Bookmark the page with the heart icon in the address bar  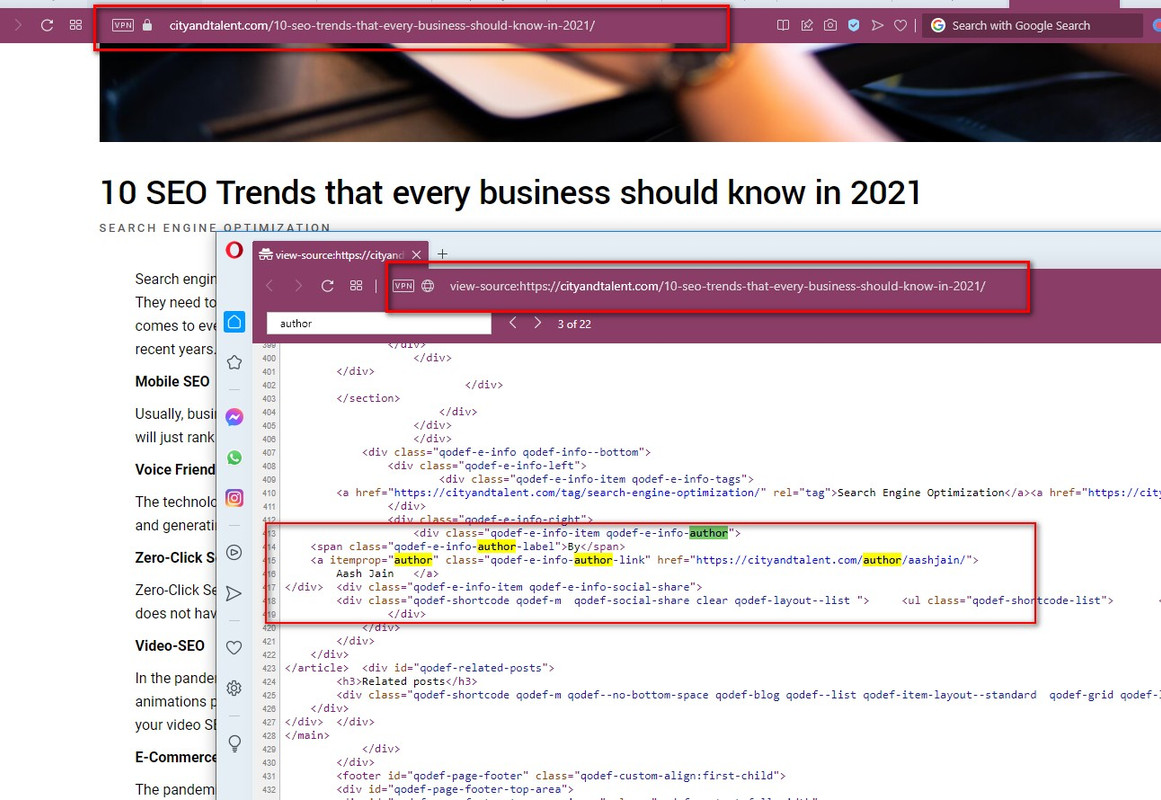(x=900, y=25)
